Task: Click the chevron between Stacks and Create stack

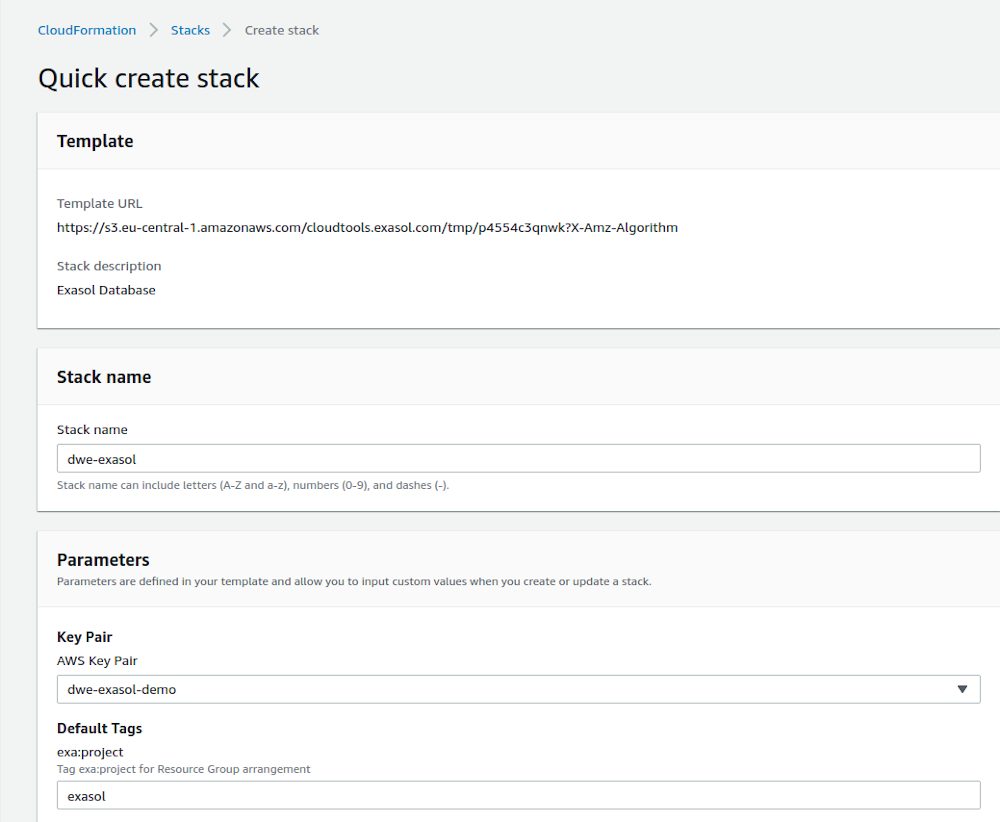Action: [226, 30]
